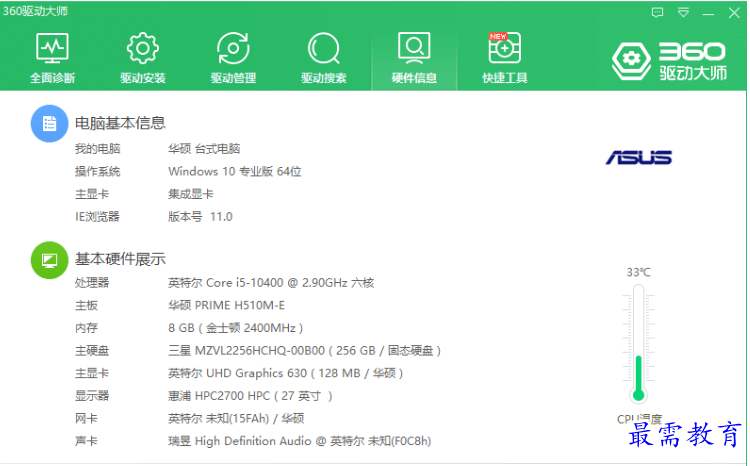Click the ASUS brand logo

tap(639, 157)
